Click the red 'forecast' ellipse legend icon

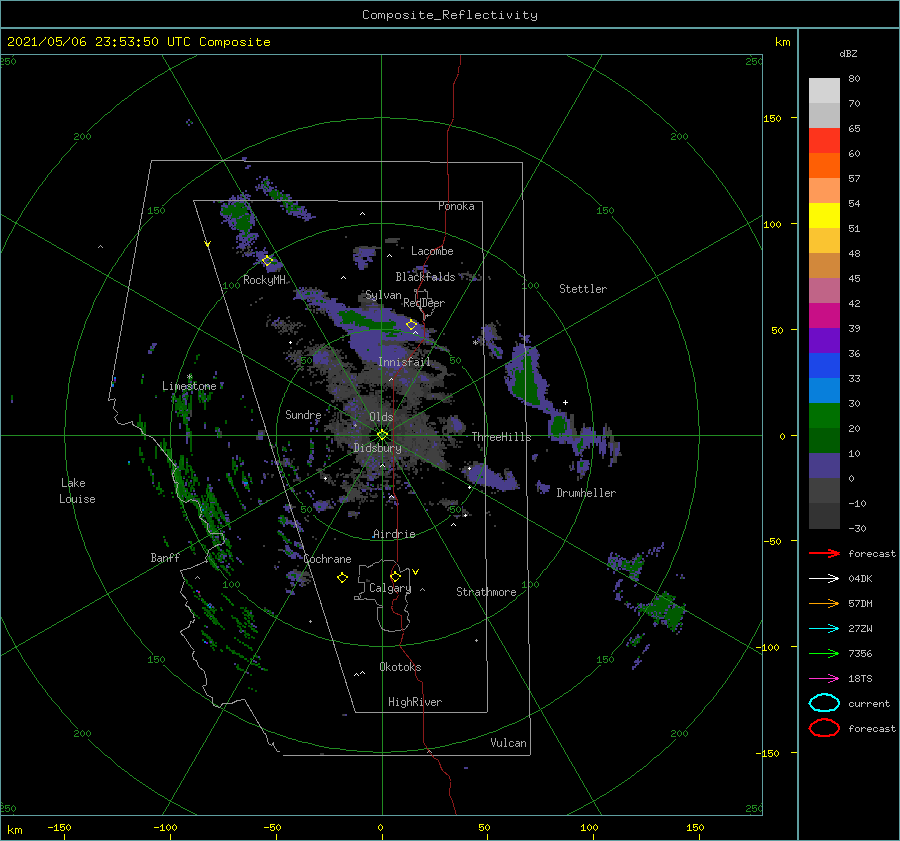click(824, 728)
